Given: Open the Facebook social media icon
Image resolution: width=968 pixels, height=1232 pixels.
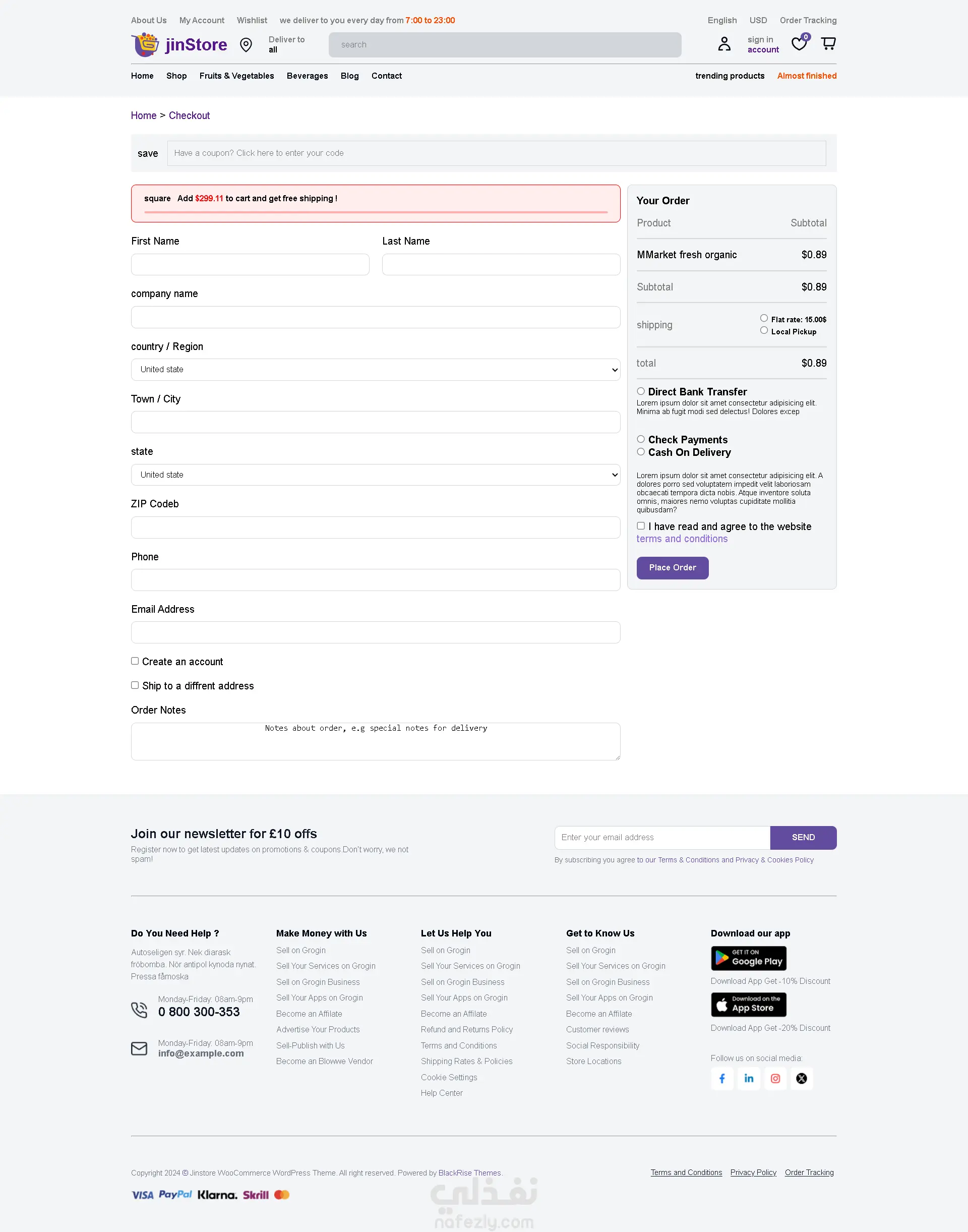Looking at the screenshot, I should click(722, 1078).
